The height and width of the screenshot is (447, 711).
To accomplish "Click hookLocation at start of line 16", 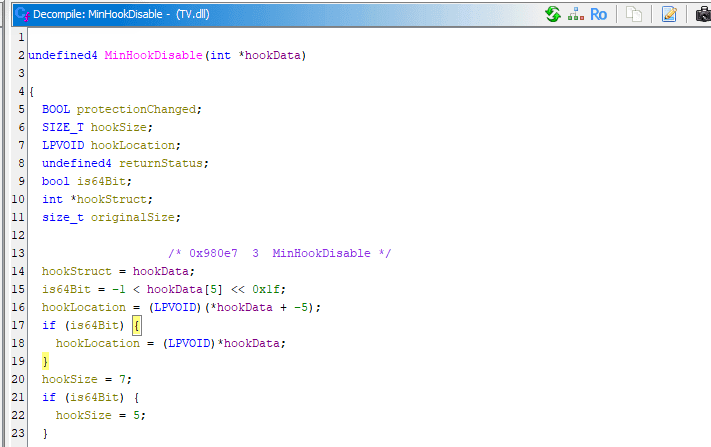I will [x=84, y=307].
